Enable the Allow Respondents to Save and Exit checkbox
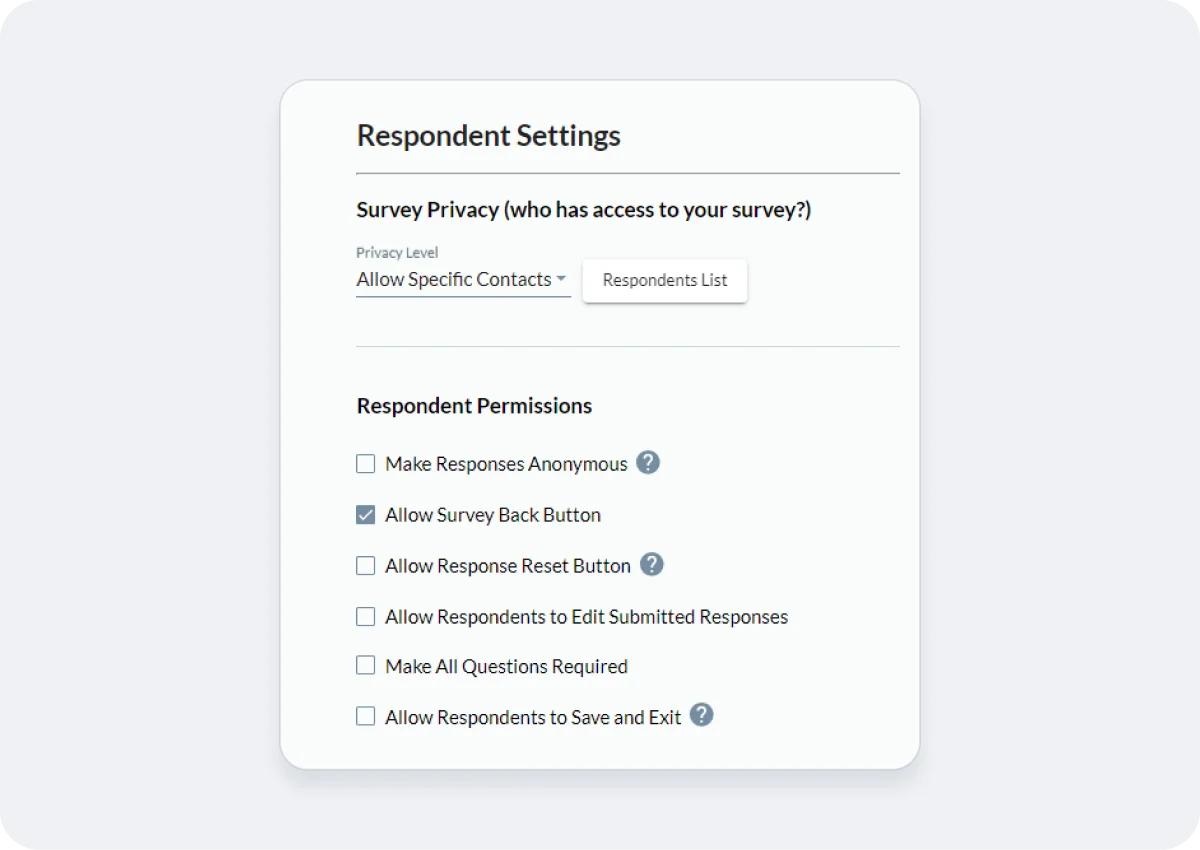 pos(366,717)
